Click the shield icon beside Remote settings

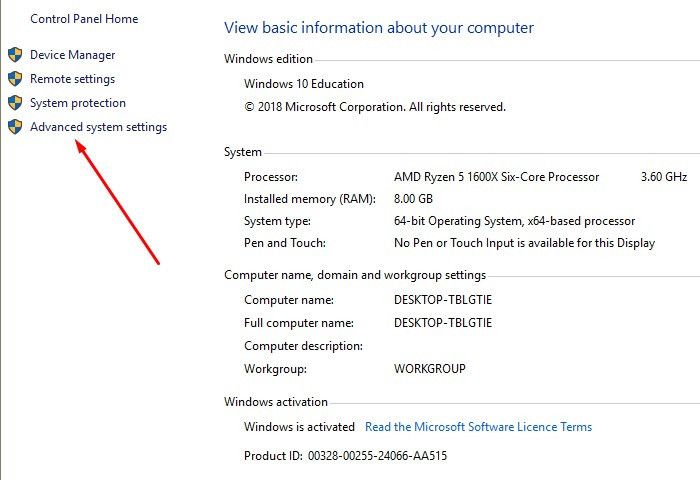[x=15, y=79]
